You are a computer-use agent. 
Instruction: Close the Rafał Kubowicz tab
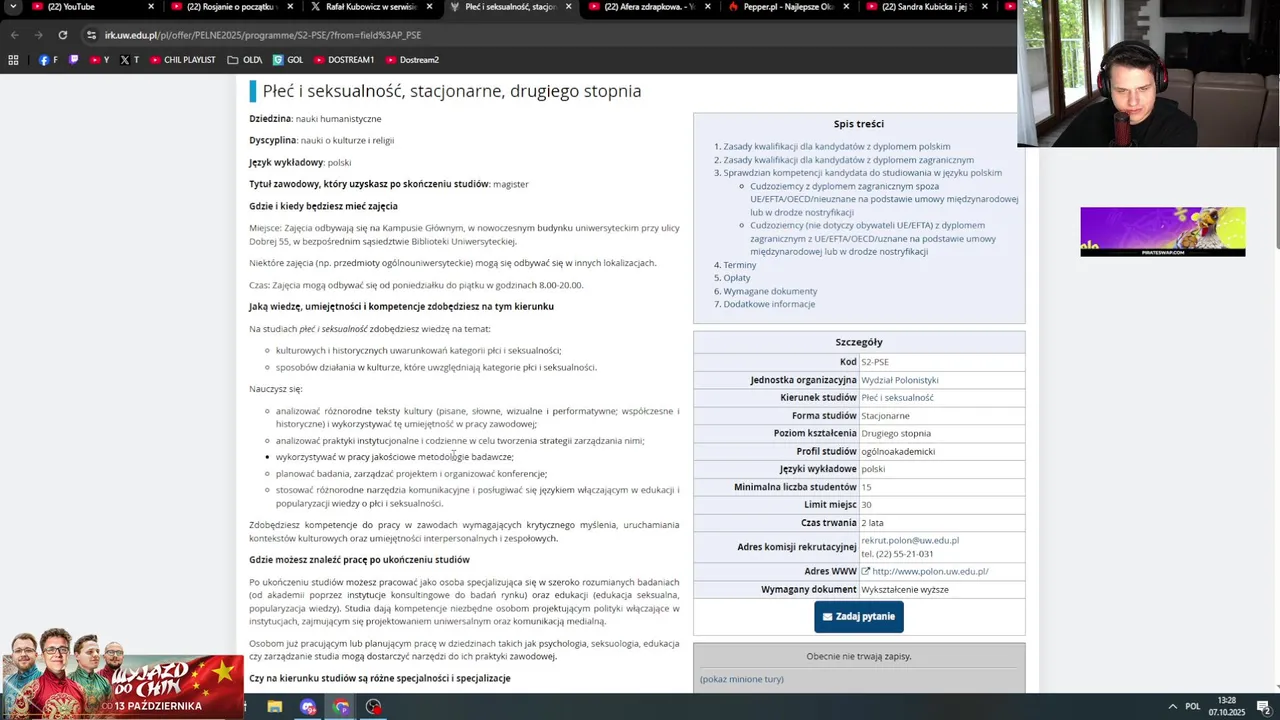[429, 7]
